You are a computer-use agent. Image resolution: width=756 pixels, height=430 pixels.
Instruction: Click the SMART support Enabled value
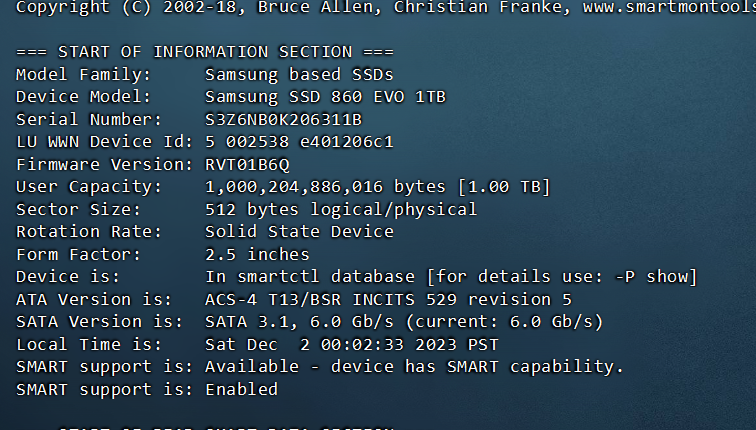(x=241, y=389)
